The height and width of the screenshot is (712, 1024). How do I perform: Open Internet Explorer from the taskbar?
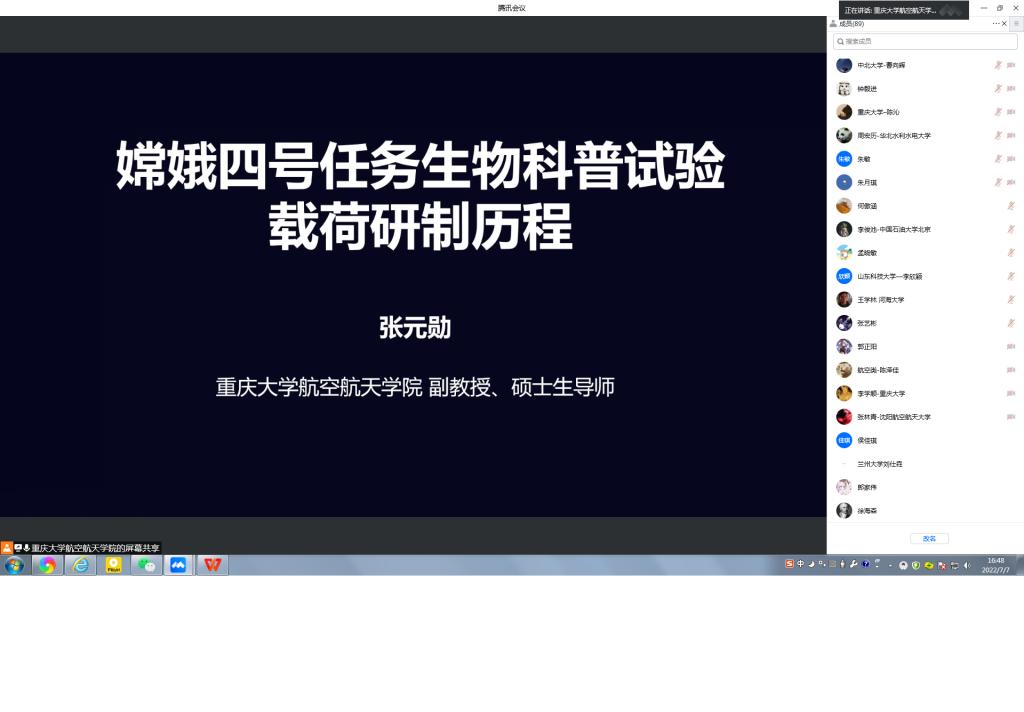coord(80,565)
